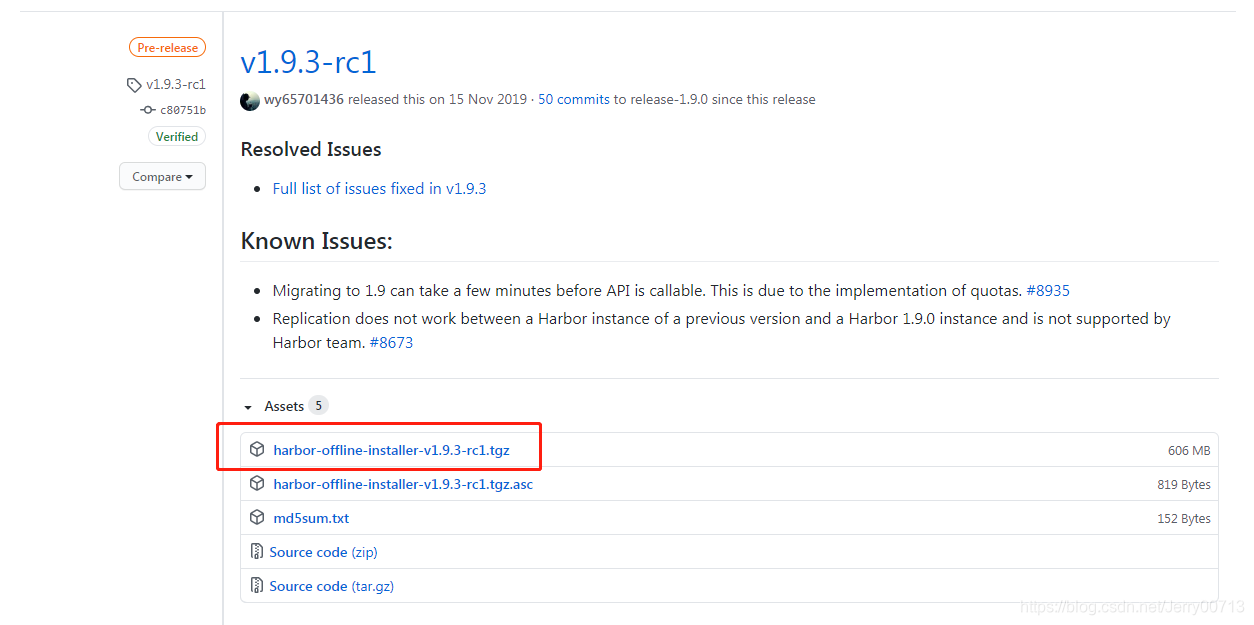This screenshot has width=1254, height=625.
Task: Click package icon beside md5sum.txt
Action: (x=257, y=518)
